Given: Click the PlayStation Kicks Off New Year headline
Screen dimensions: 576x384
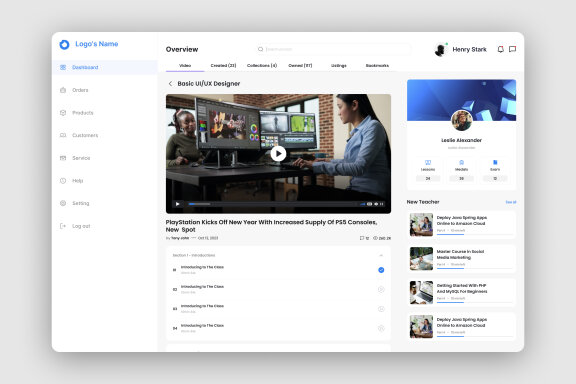Looking at the screenshot, I should point(271,226).
